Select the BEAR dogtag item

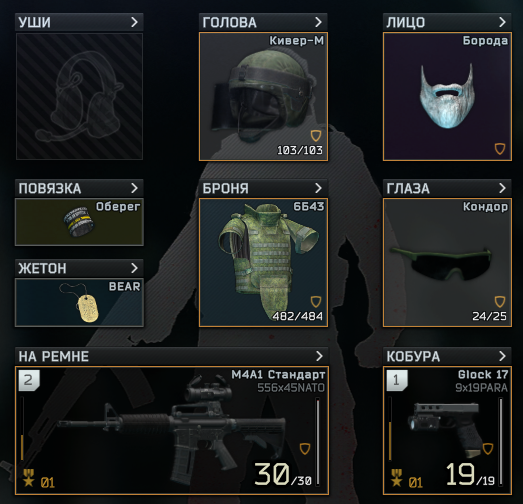tap(79, 302)
